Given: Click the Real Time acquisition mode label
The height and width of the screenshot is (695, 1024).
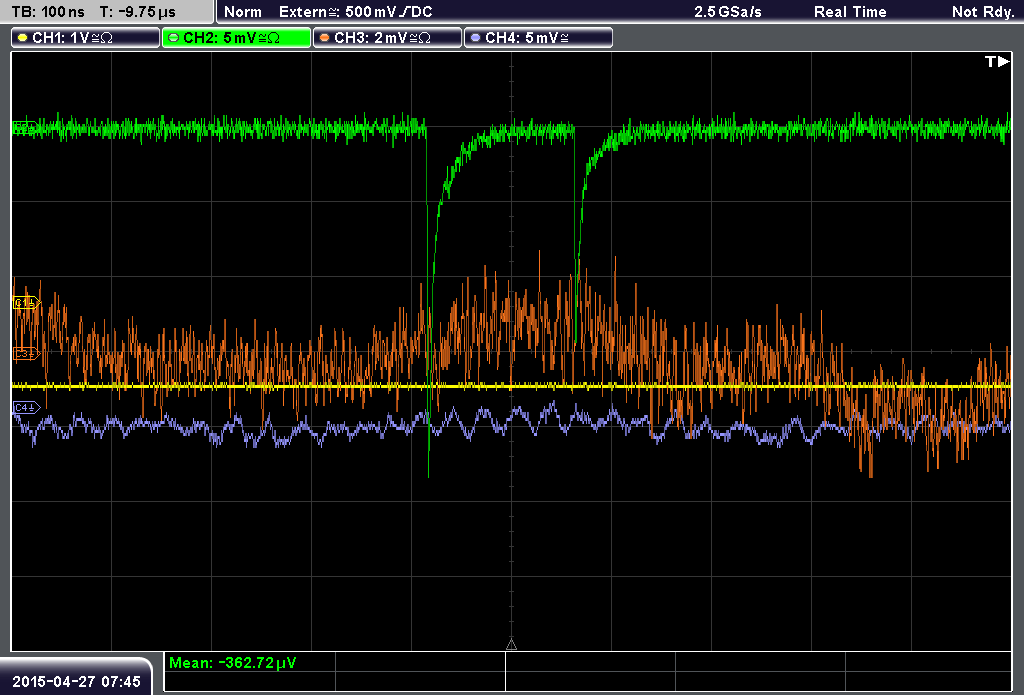Looking at the screenshot, I should 850,12.
